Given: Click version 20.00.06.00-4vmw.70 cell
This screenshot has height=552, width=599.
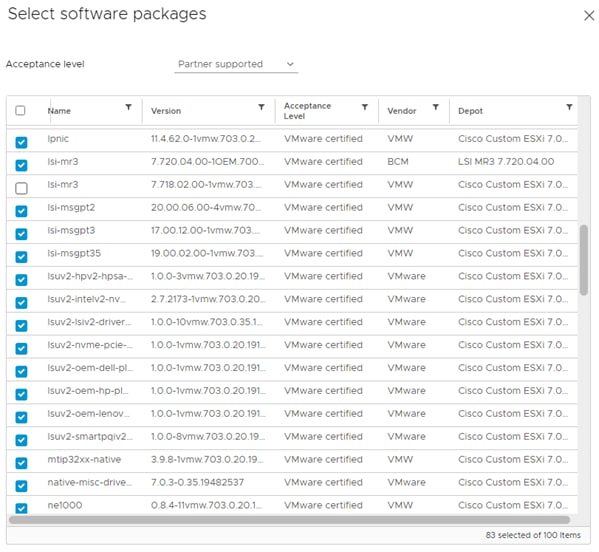Looking at the screenshot, I should point(206,207).
